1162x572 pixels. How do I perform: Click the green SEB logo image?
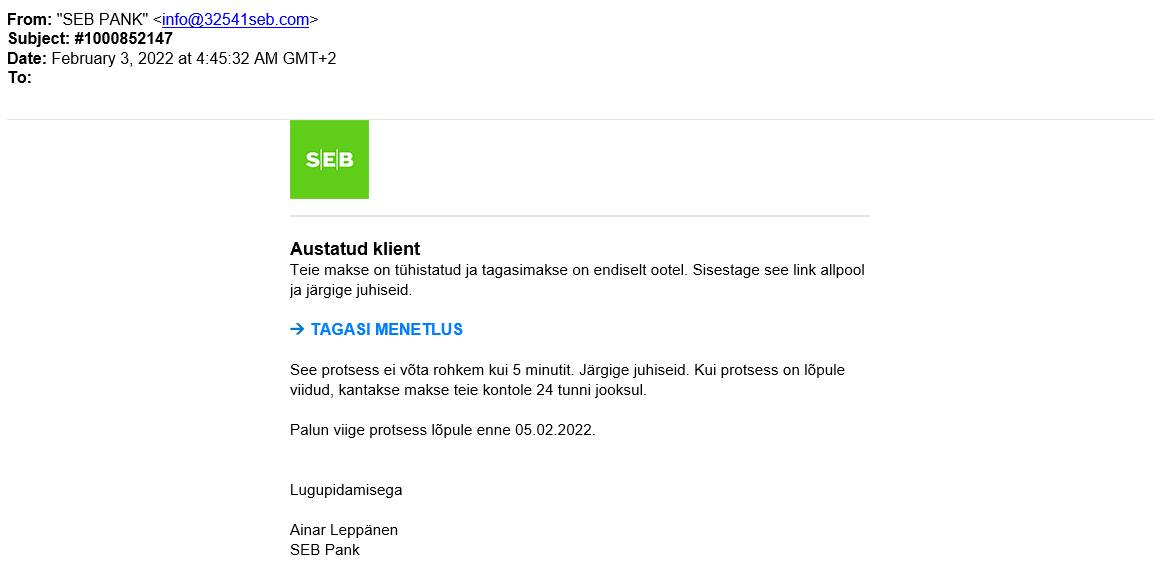[329, 159]
